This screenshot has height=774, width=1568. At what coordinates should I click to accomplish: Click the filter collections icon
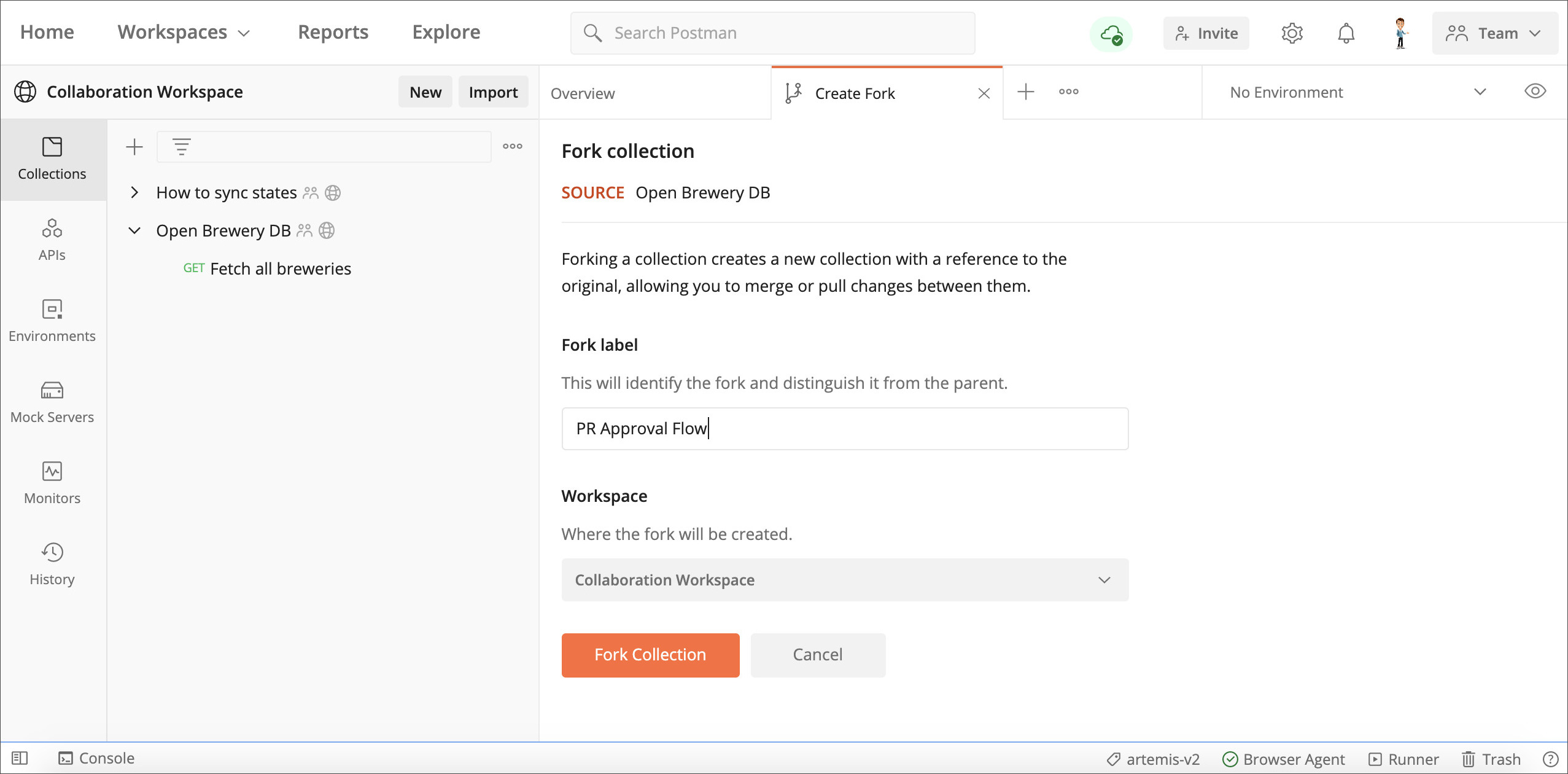[x=182, y=147]
